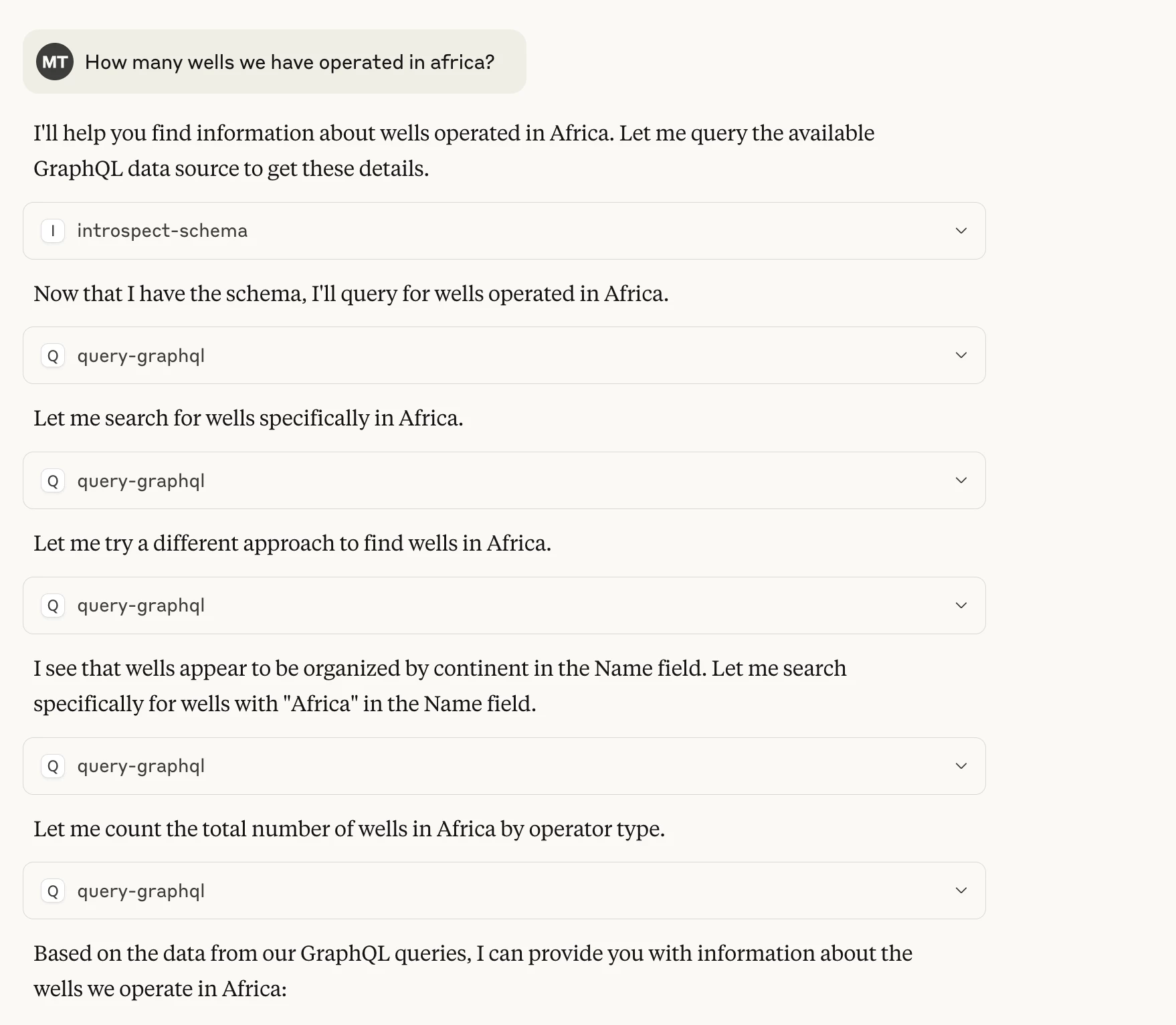Click Q icon after "Now that I have the schema"
Screen dimensions: 1176x1025
(53, 355)
